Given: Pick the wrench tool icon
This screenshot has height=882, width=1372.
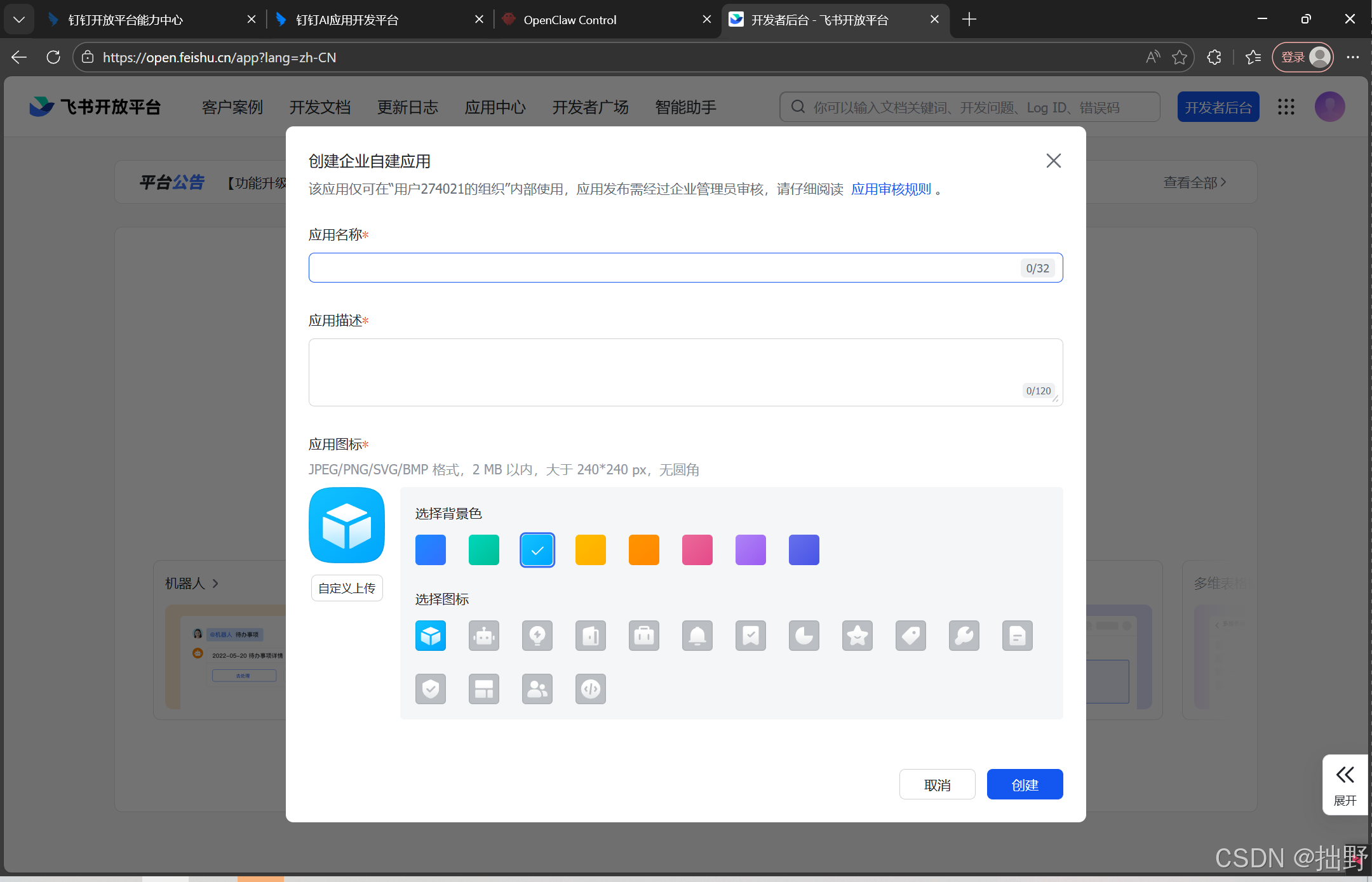Looking at the screenshot, I should point(964,636).
